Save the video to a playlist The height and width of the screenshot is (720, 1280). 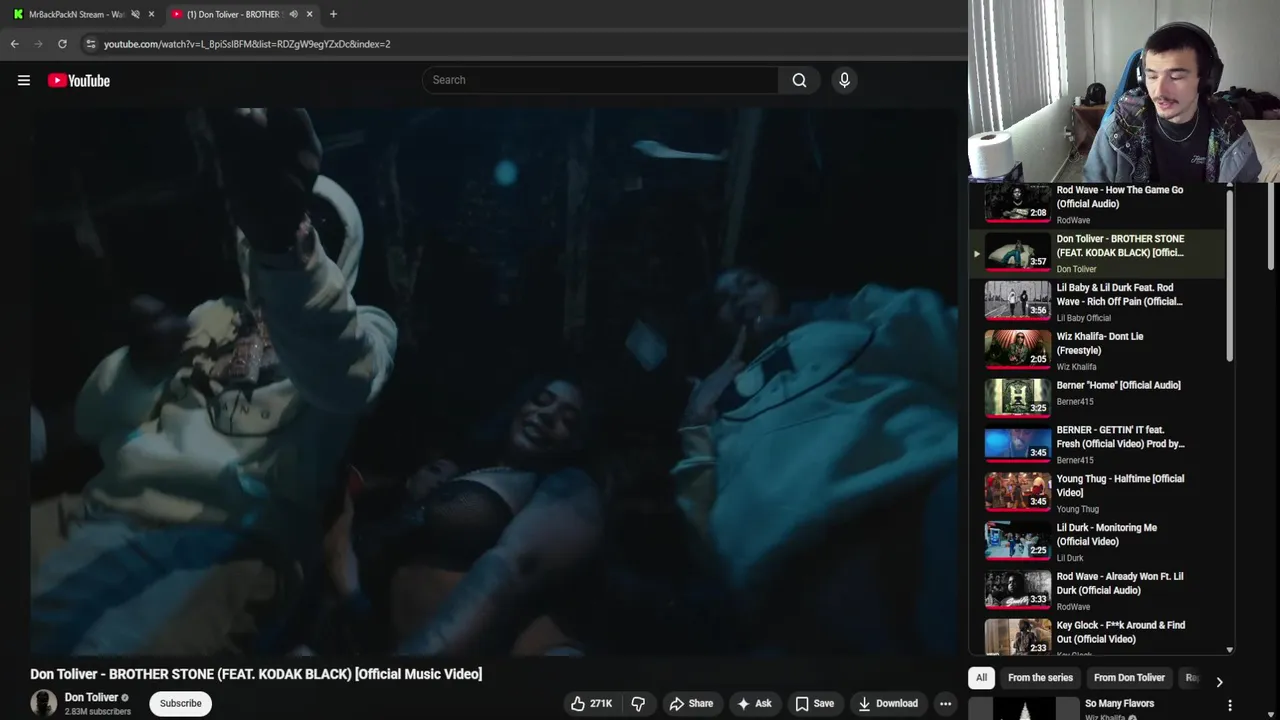814,703
